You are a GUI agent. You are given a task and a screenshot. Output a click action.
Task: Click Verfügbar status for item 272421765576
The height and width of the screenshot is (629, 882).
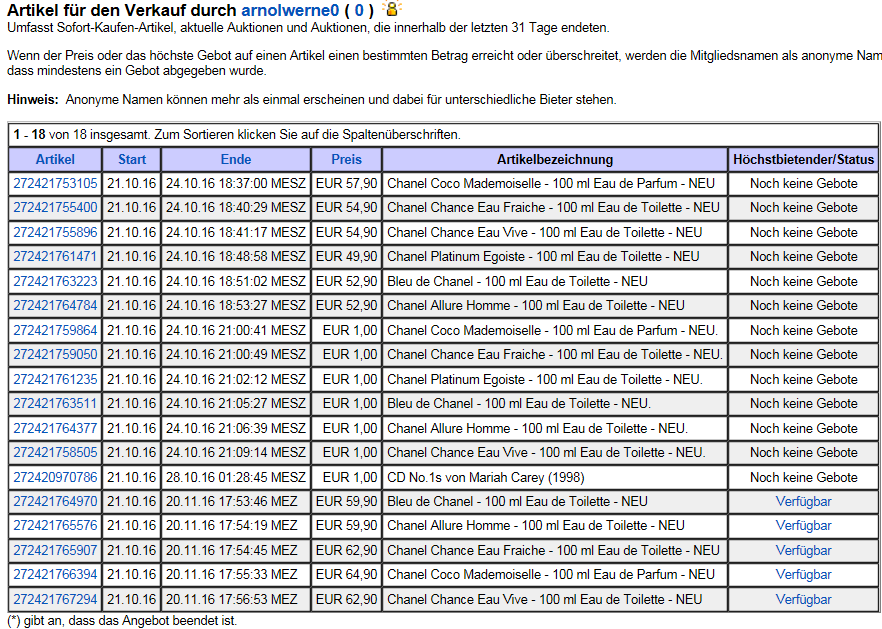pyautogui.click(x=803, y=525)
